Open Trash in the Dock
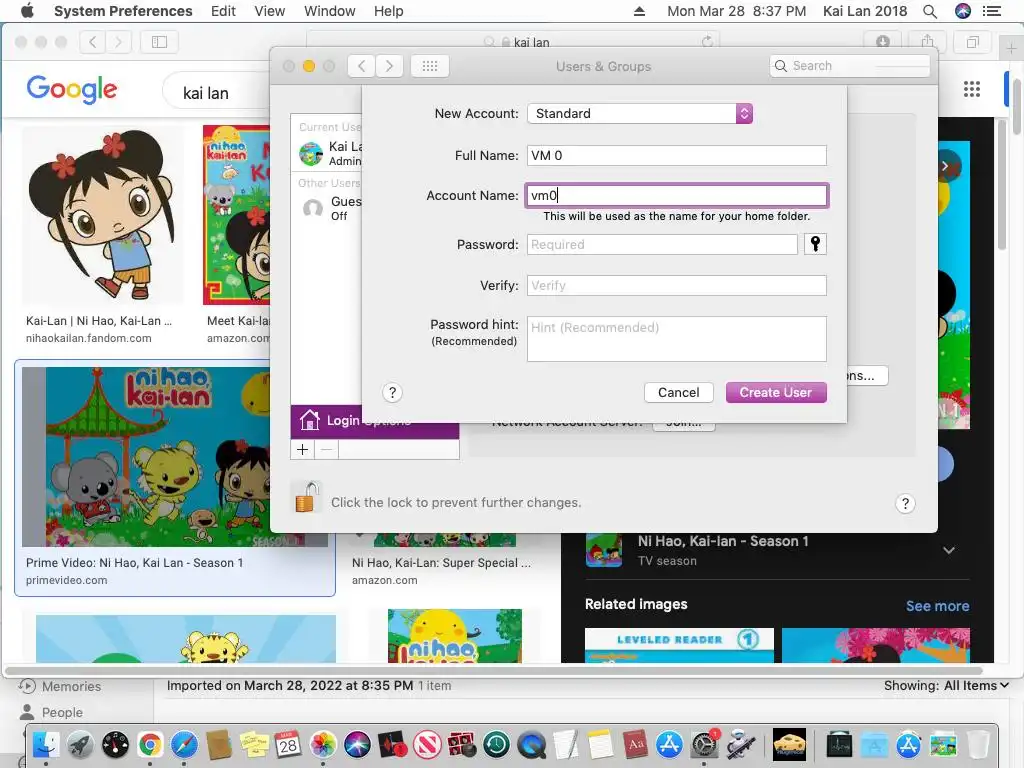The image size is (1024, 768). 978,744
